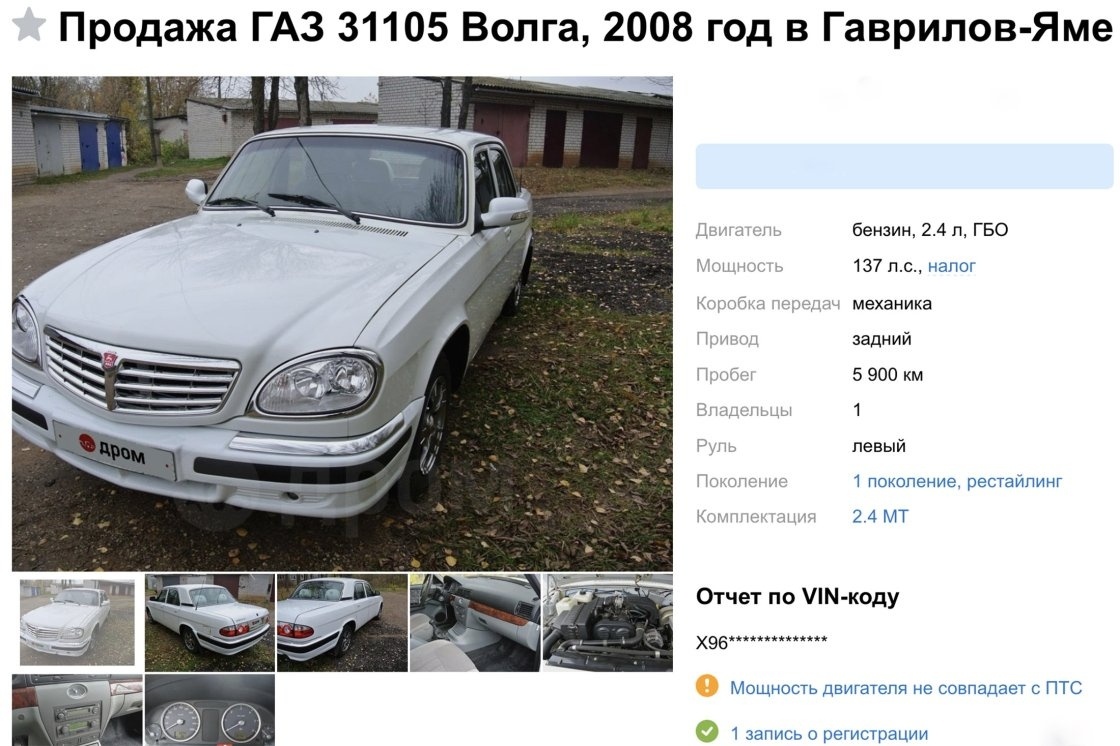Click the masked VIN code X96
This screenshot has width=1120, height=746.
click(x=761, y=642)
